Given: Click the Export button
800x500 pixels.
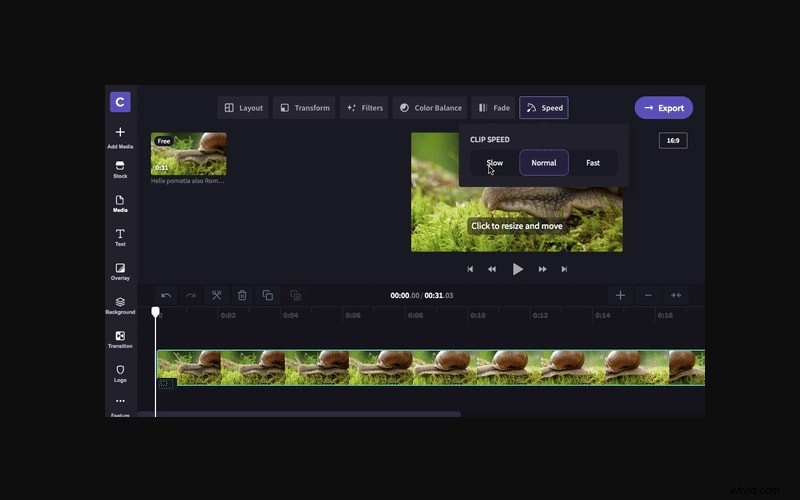Looking at the screenshot, I should [664, 108].
